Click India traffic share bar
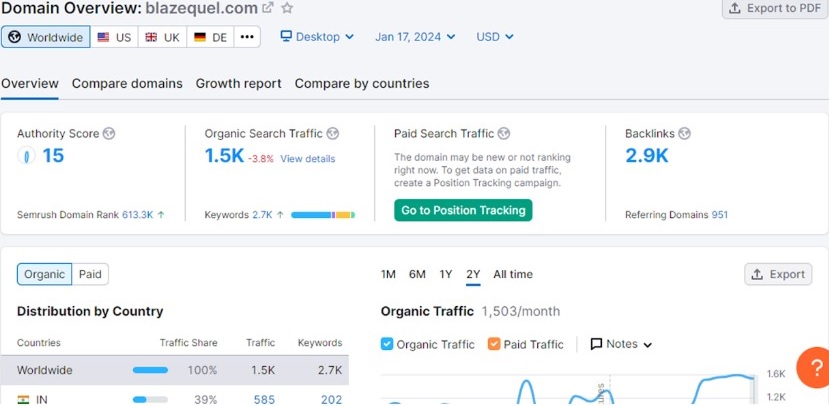Viewport: 829px width, 406px height. pyautogui.click(x=150, y=400)
